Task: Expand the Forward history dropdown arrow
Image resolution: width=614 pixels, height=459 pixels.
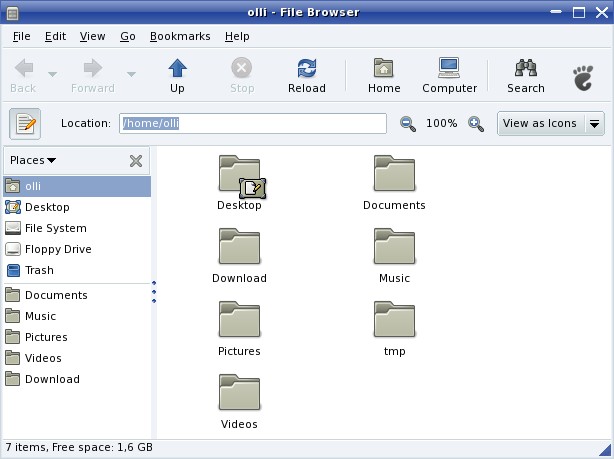Action: click(132, 74)
